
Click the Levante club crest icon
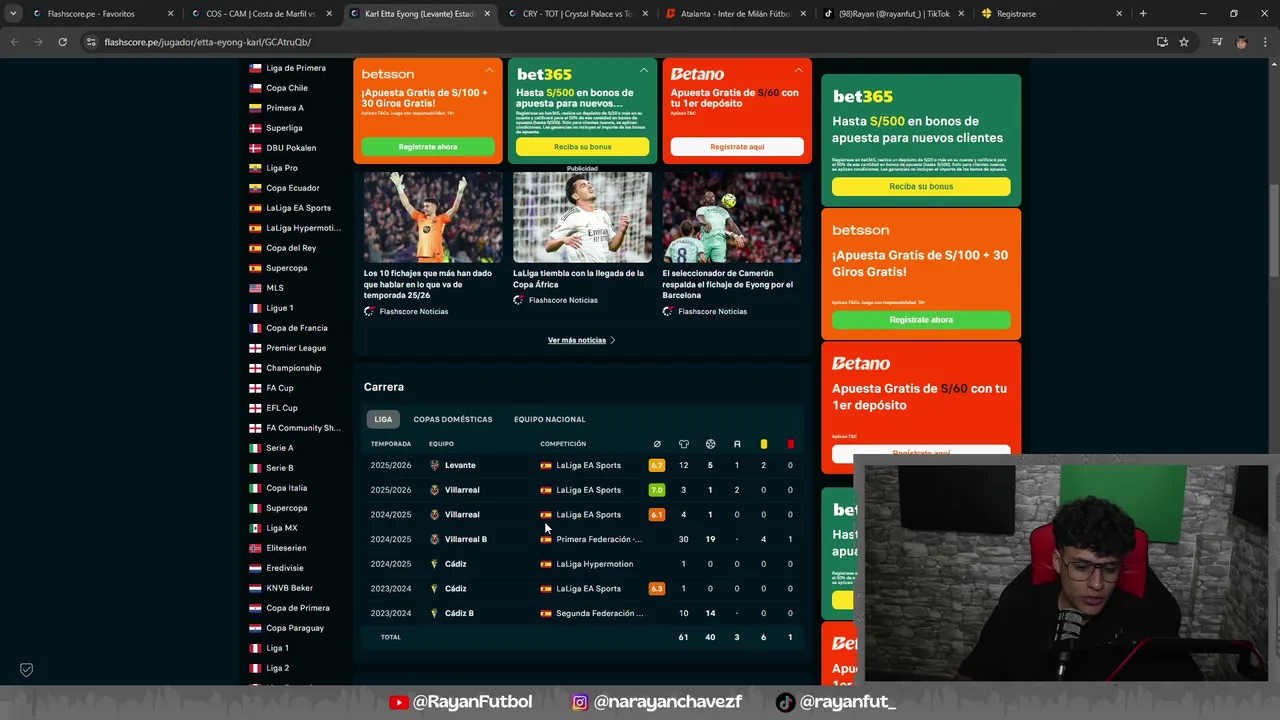click(x=434, y=465)
